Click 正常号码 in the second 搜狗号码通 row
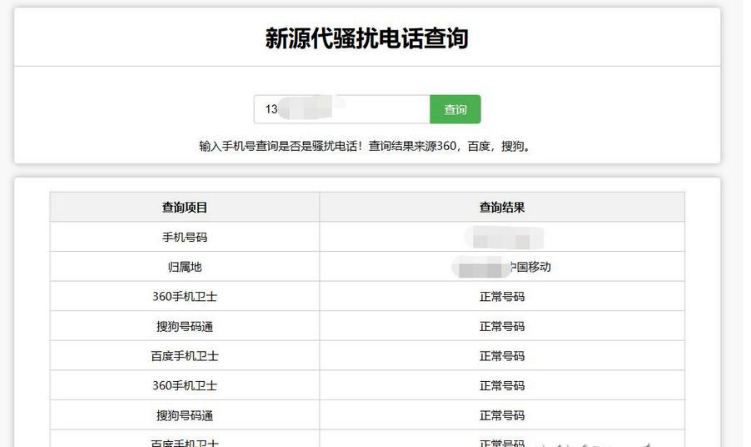Screen dimensions: 751x447 pyautogui.click(x=502, y=415)
